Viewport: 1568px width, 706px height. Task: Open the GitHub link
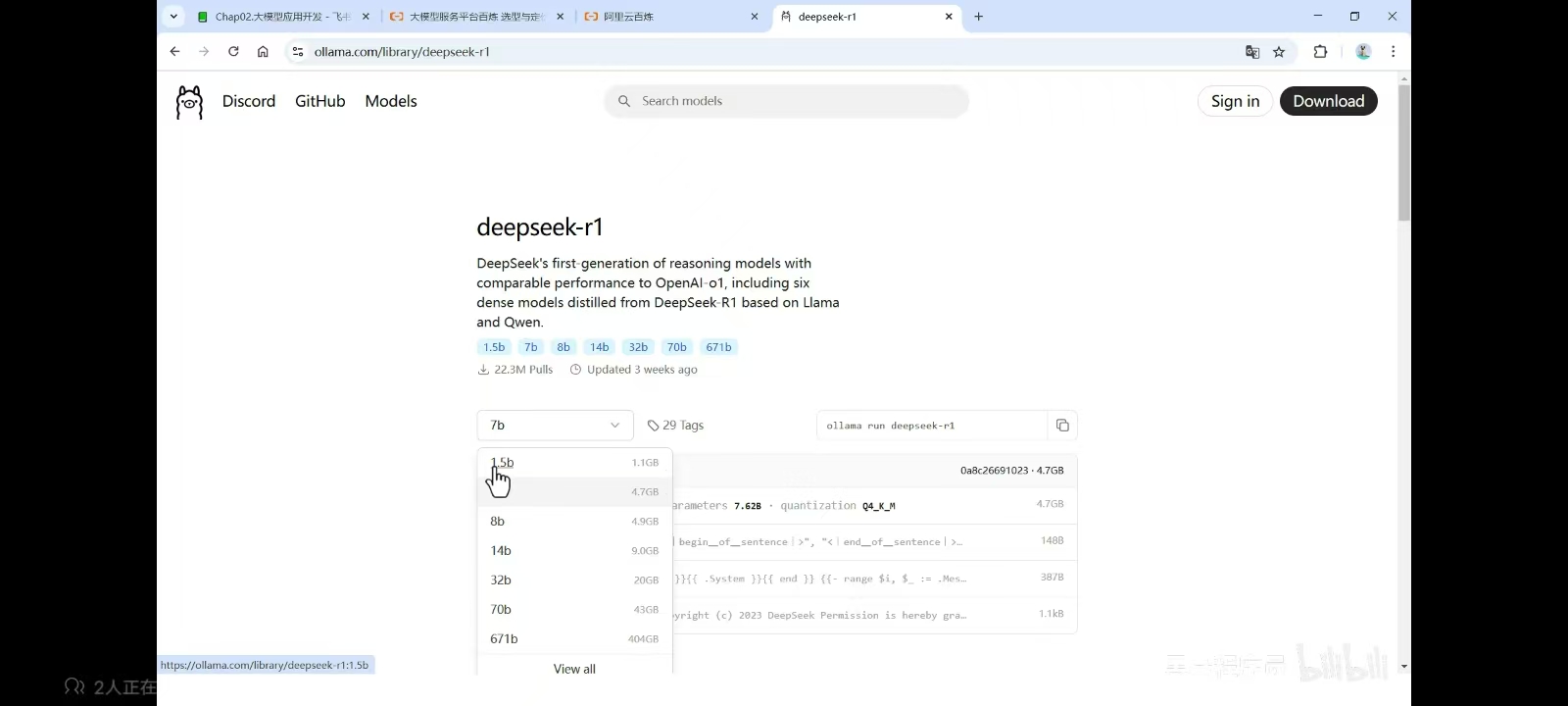[x=320, y=101]
